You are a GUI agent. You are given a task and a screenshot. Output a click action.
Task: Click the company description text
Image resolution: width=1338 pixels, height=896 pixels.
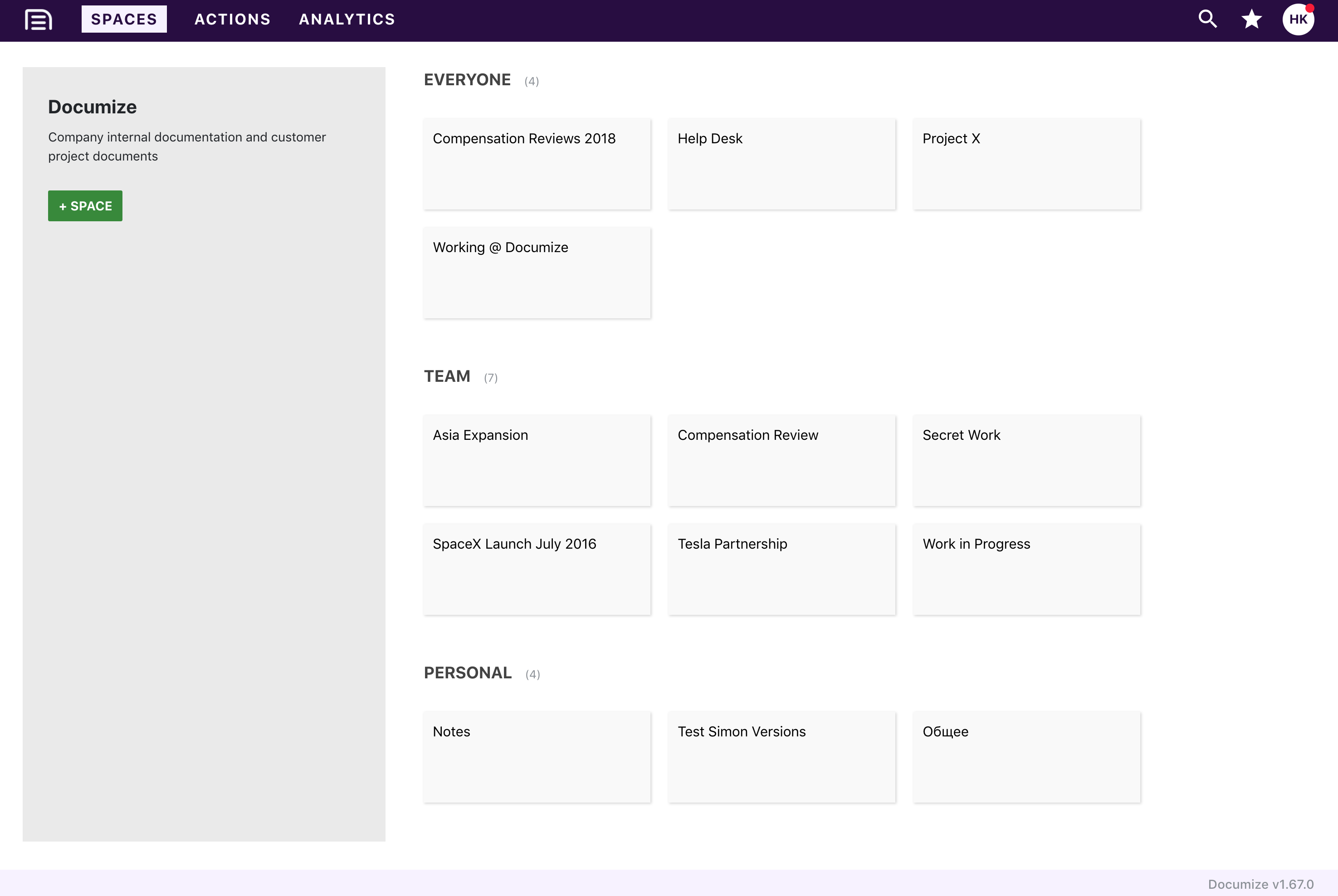click(187, 146)
